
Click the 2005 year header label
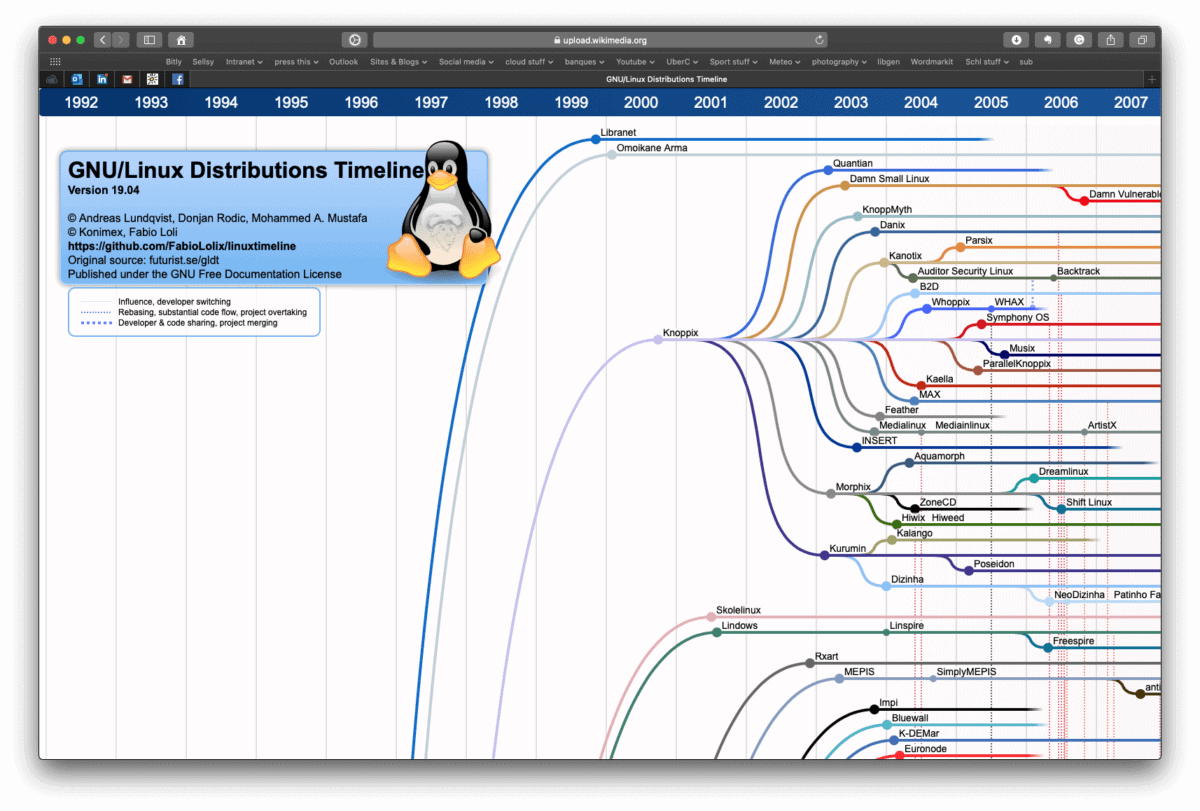point(991,102)
